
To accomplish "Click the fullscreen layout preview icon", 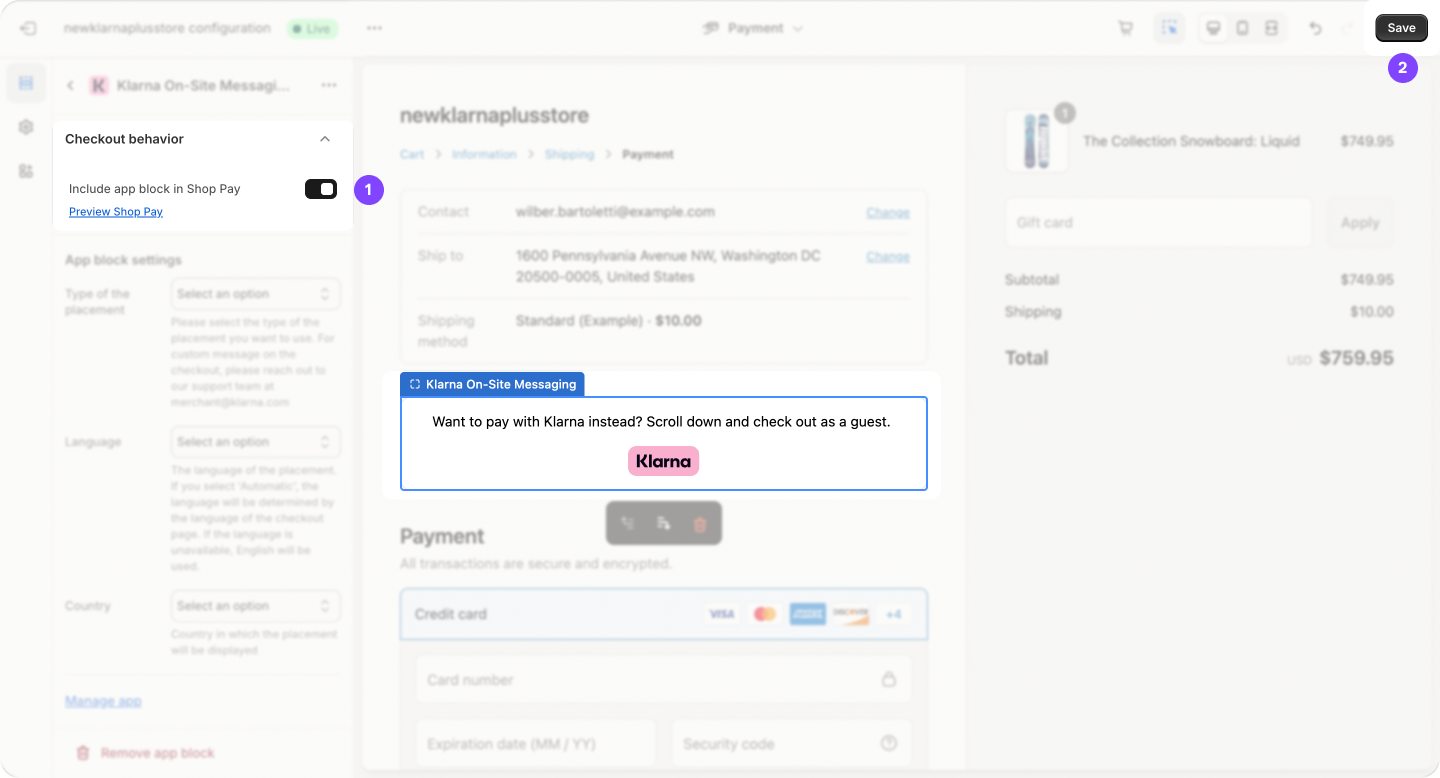I will 1271,28.
